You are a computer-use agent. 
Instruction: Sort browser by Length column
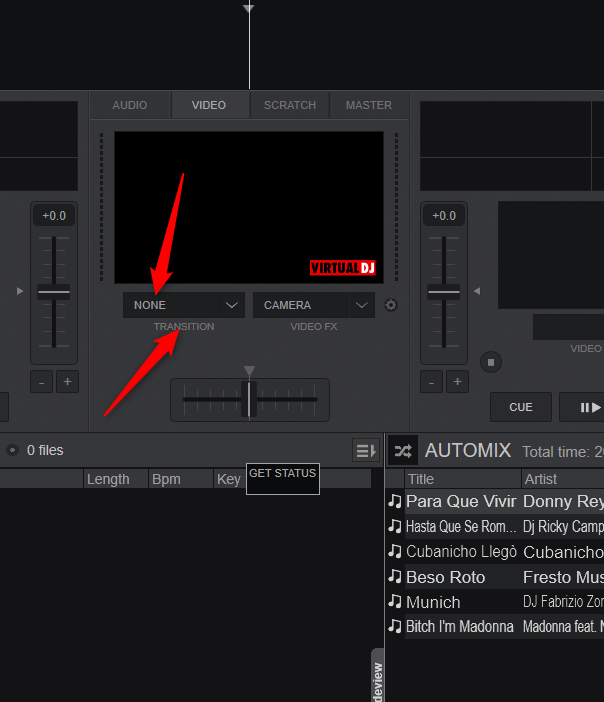pos(116,479)
